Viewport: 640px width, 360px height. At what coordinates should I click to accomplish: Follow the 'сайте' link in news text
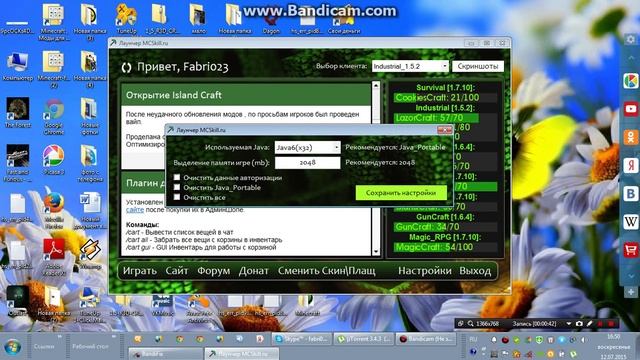pyautogui.click(x=135, y=209)
